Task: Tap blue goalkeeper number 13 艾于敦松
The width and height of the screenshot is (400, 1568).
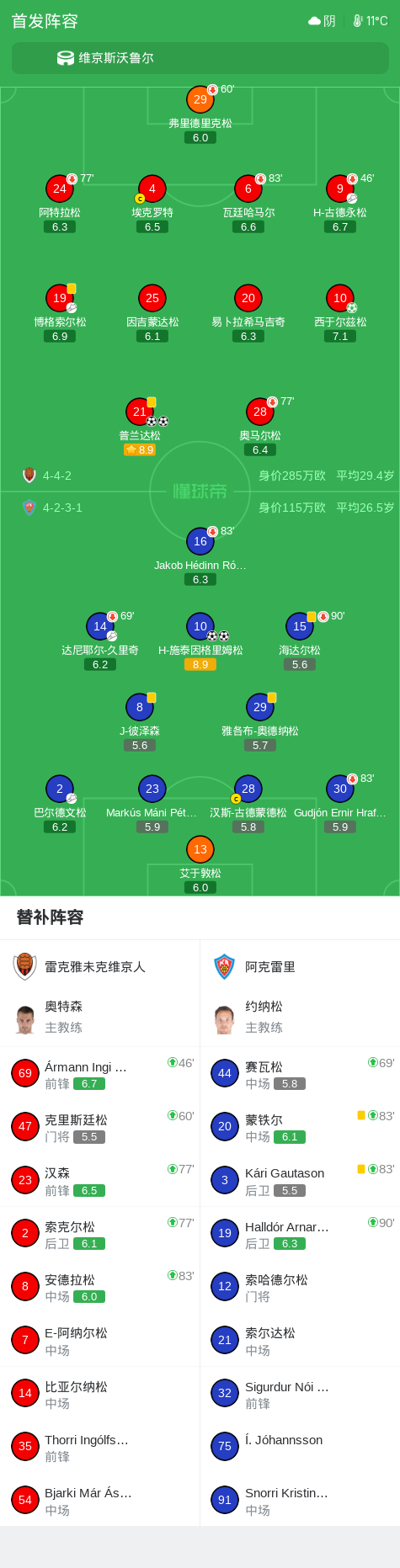Action: tap(200, 849)
